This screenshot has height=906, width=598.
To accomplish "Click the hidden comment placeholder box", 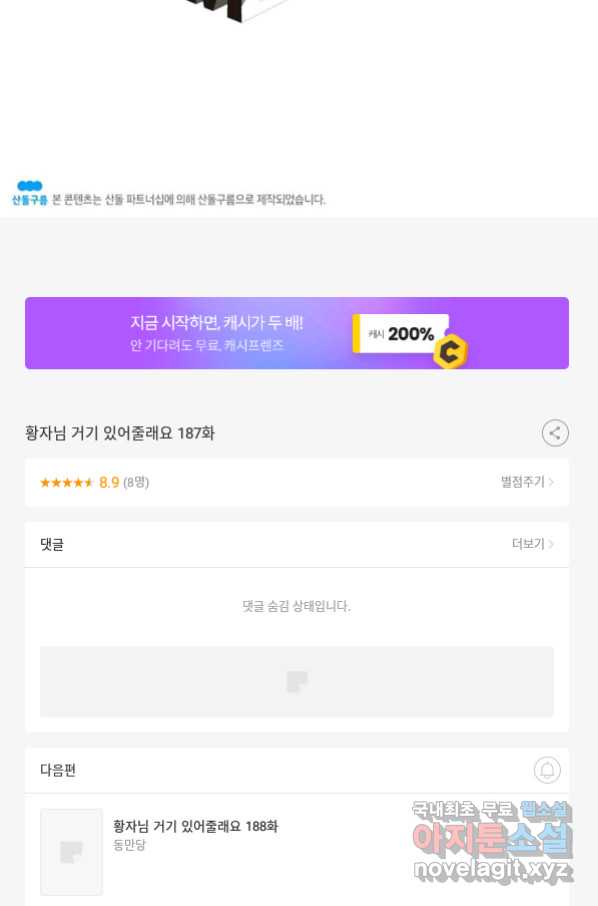I will click(297, 682).
